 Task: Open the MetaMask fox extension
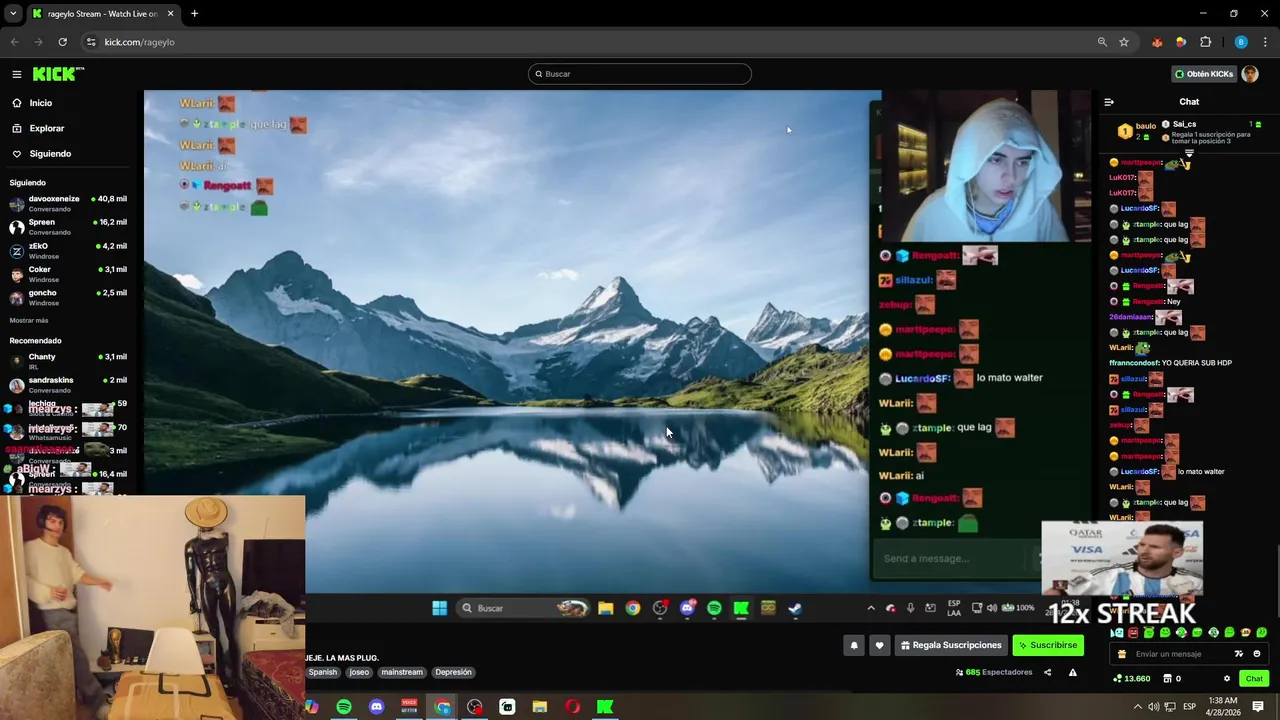point(1157,42)
